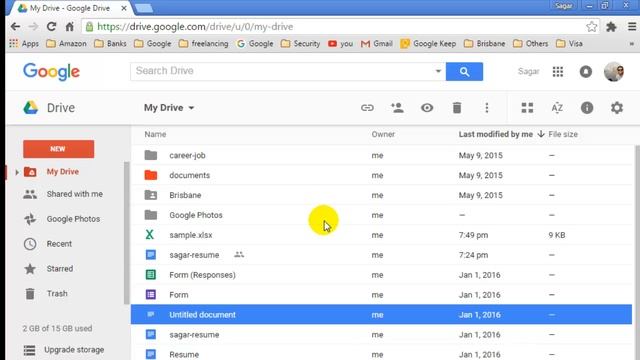Viewport: 640px width, 360px height.
Task: Click the extensions puzzle icon
Action: tap(611, 27)
